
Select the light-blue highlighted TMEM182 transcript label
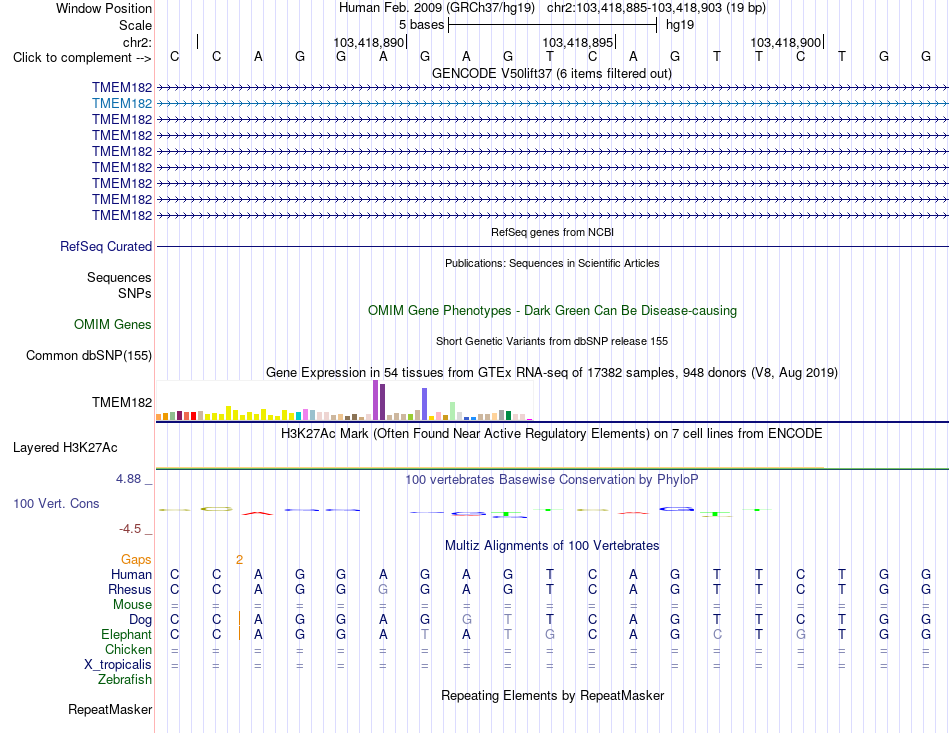tap(122, 104)
